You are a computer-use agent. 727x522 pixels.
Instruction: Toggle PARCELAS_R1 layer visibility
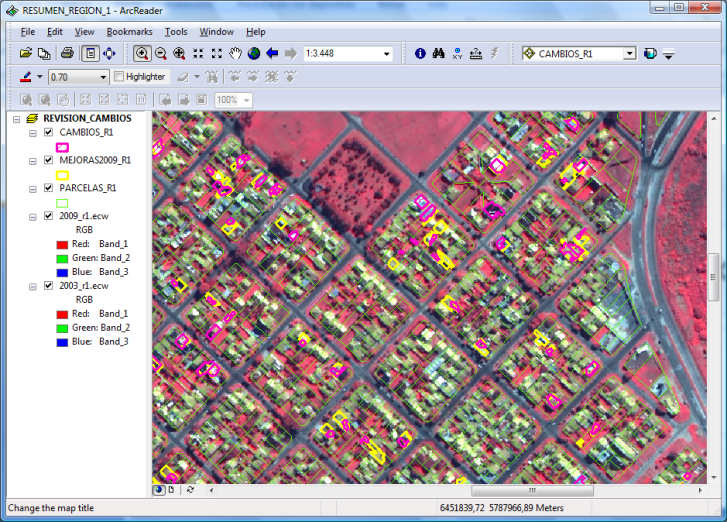click(x=48, y=188)
